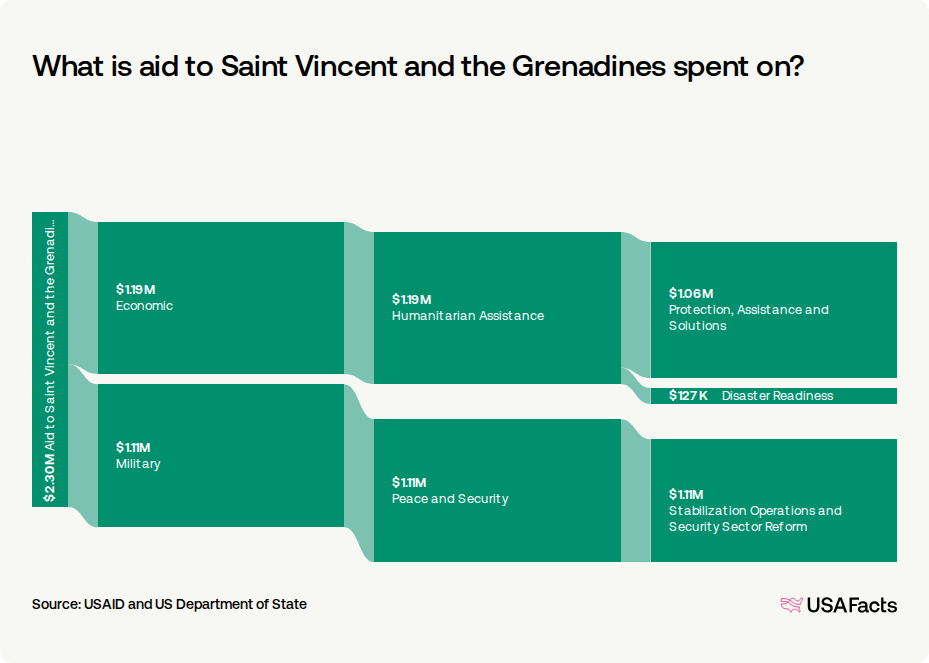Select the $127K Disaster Readiness amount
This screenshot has height=663, width=929.
686,396
